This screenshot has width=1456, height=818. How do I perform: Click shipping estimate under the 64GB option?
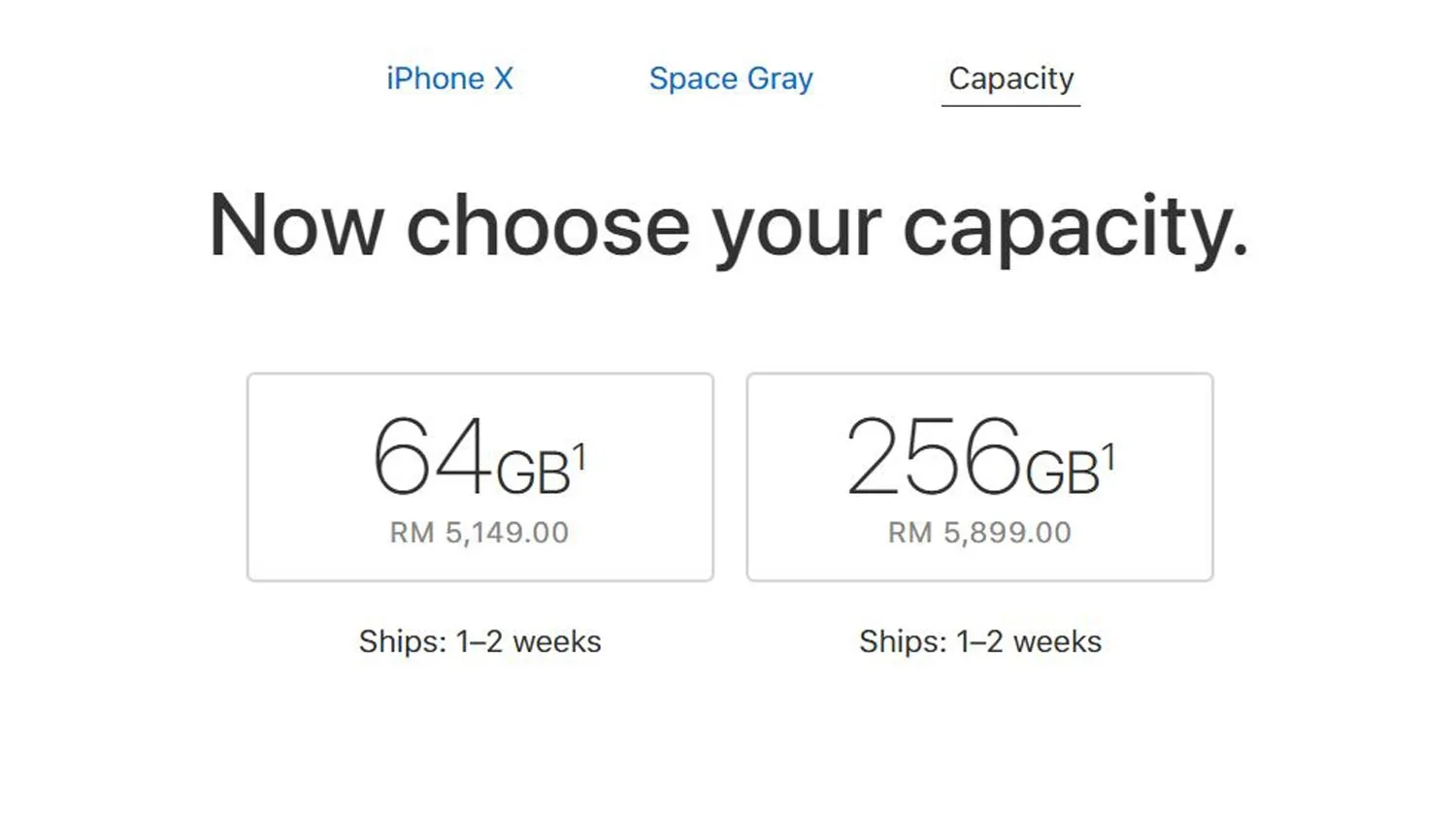480,641
